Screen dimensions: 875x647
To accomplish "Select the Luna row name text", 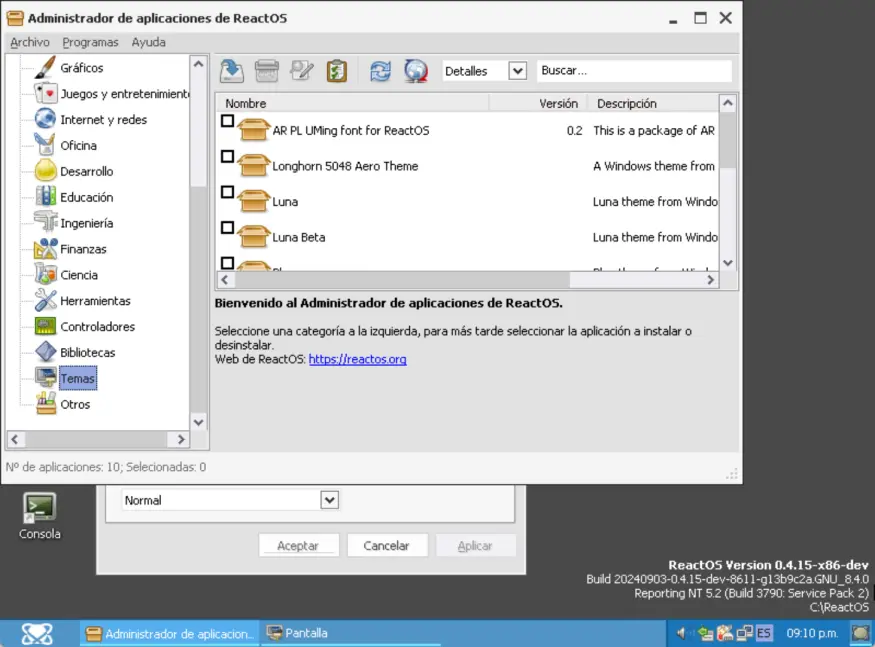I will pyautogui.click(x=285, y=202).
